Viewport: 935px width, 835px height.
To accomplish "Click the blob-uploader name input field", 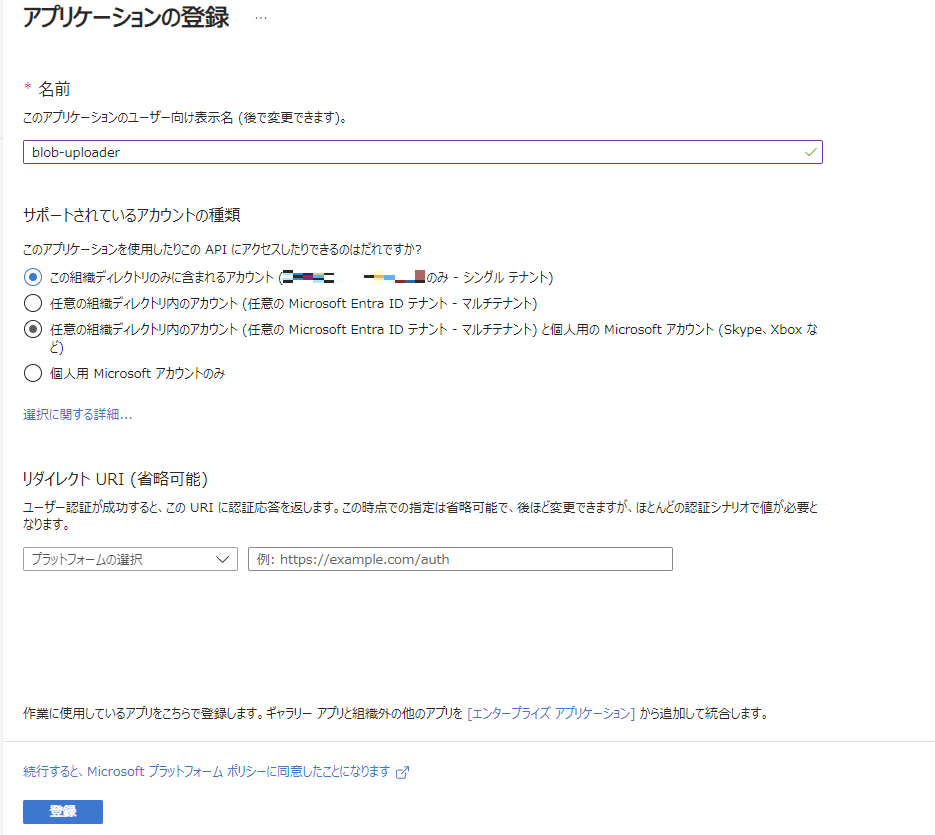I will [423, 152].
